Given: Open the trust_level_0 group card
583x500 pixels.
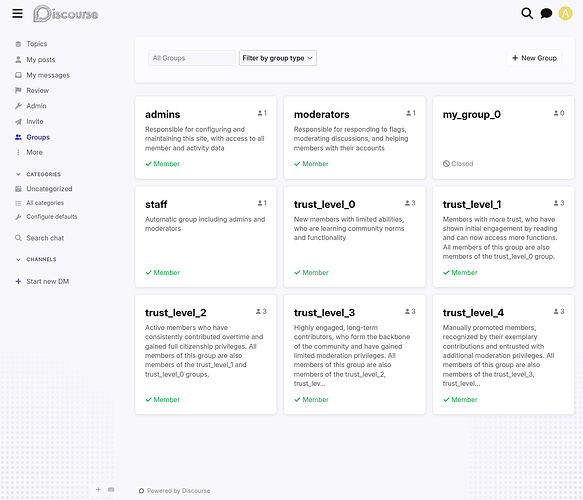Looking at the screenshot, I should pos(355,237).
